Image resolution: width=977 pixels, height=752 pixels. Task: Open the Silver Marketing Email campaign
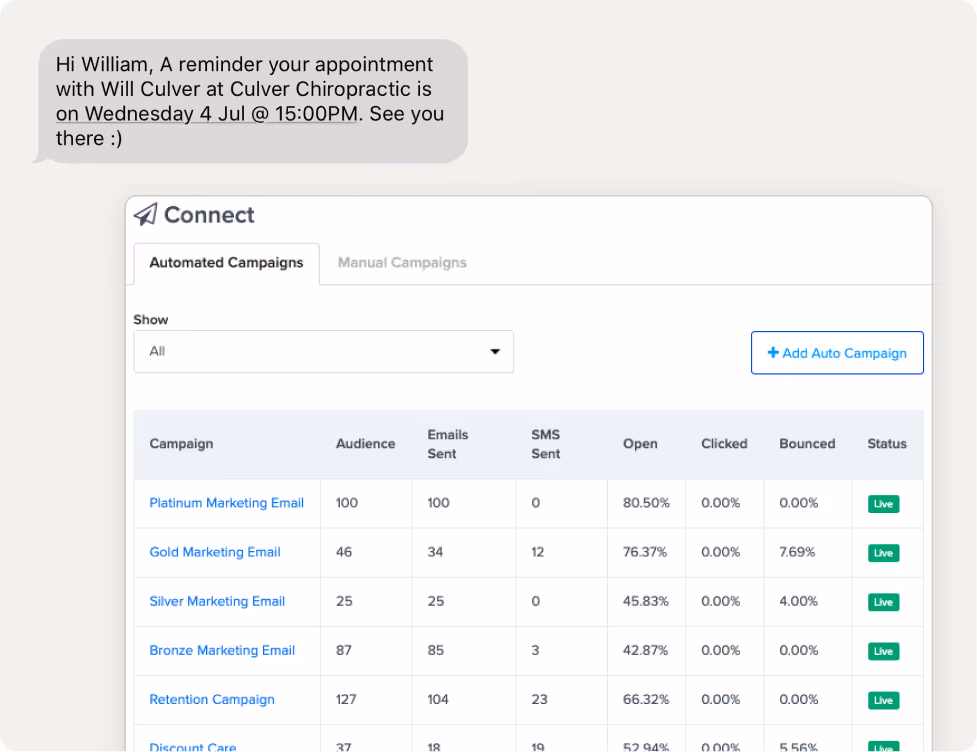click(217, 601)
